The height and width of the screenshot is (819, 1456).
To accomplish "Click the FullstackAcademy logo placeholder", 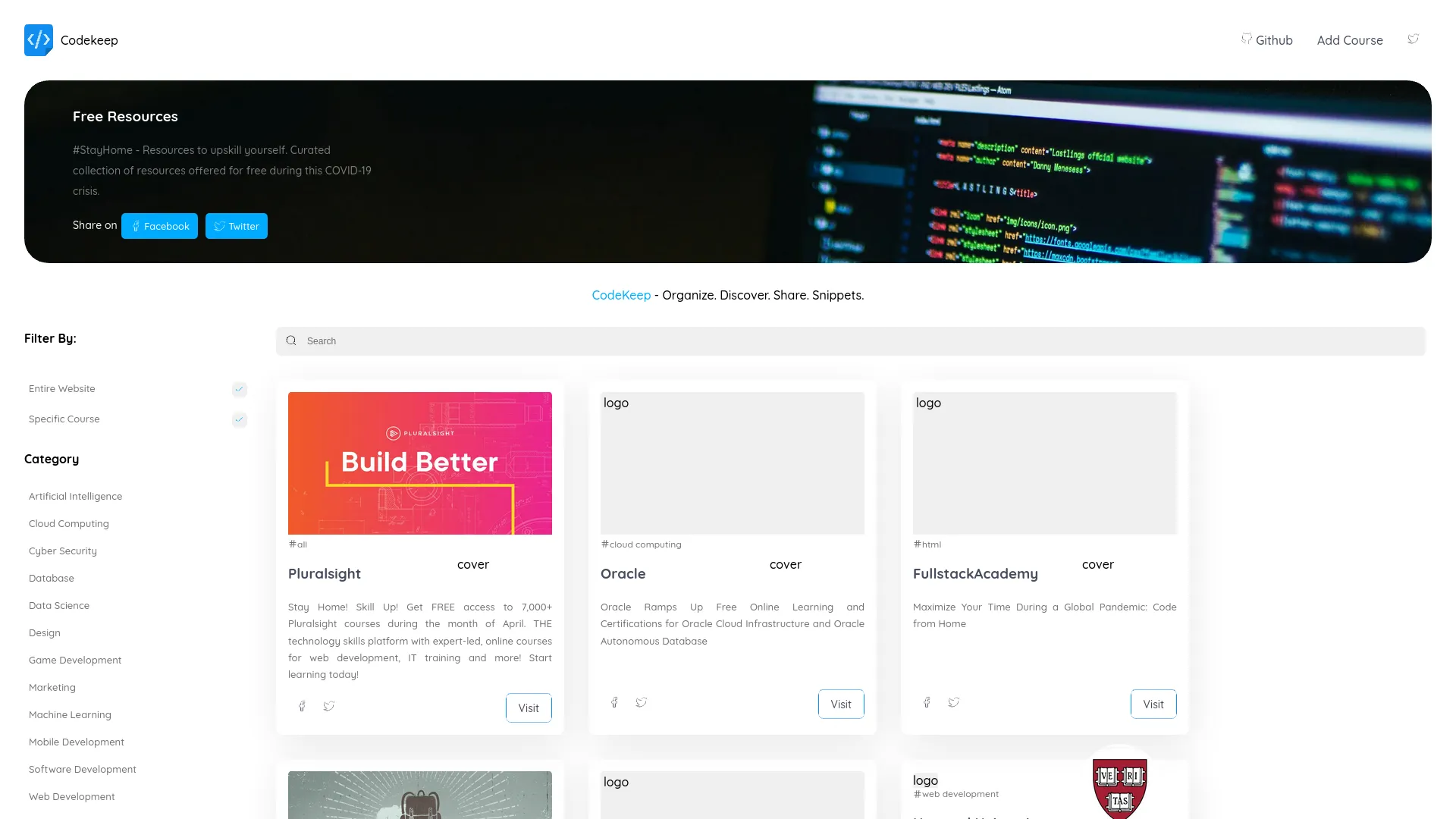I will (x=1045, y=463).
